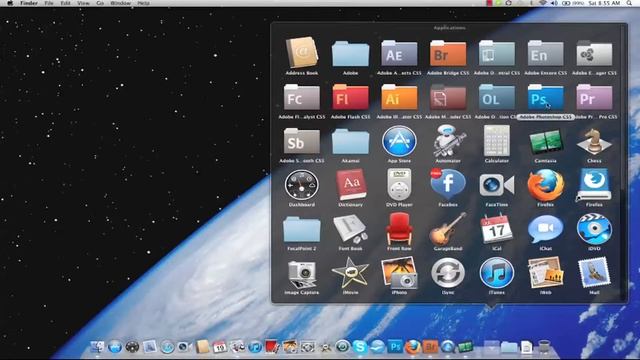Viewport: 640px width, 360px height.
Task: Open the Adobe Flash CS5 folder
Action: point(350,97)
